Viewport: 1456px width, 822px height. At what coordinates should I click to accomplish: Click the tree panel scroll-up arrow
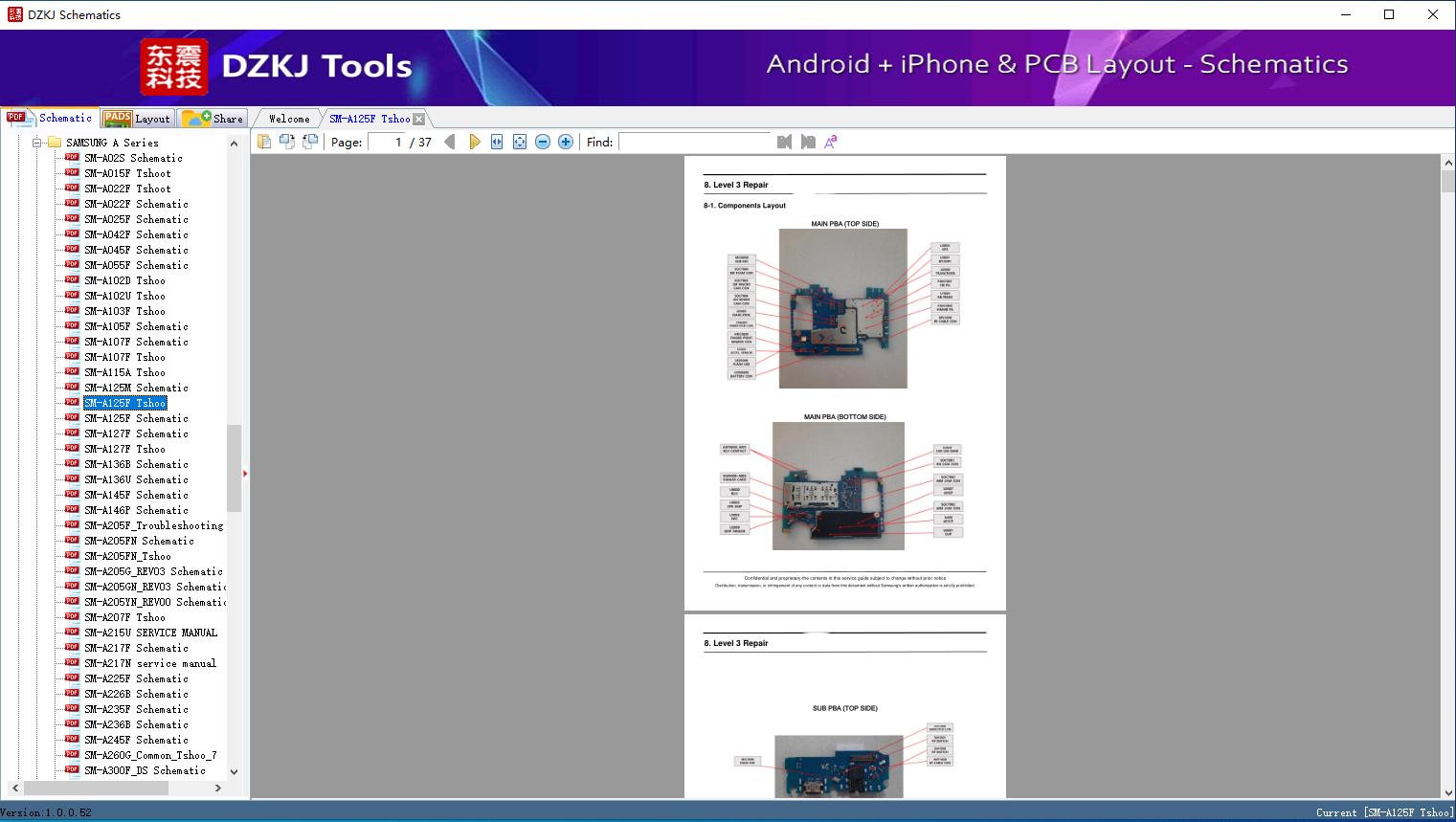(x=234, y=144)
